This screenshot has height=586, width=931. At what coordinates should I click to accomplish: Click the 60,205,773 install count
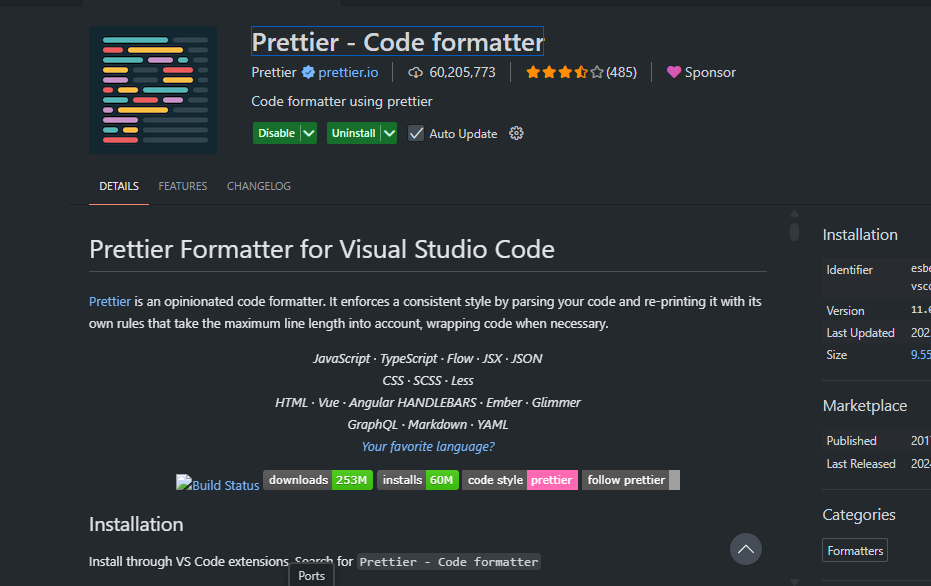click(462, 72)
